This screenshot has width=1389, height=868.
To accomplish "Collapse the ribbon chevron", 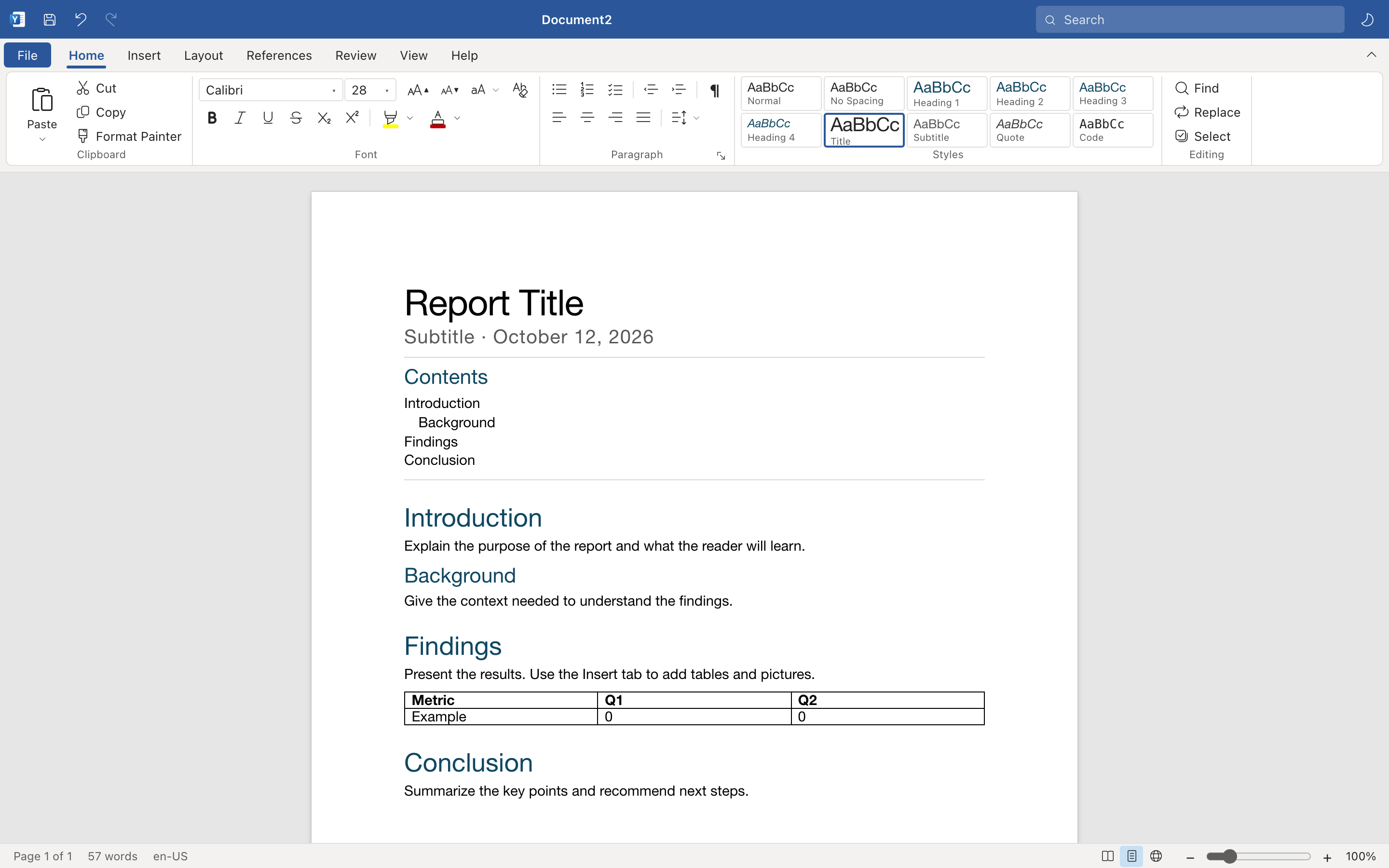I will [x=1371, y=54].
